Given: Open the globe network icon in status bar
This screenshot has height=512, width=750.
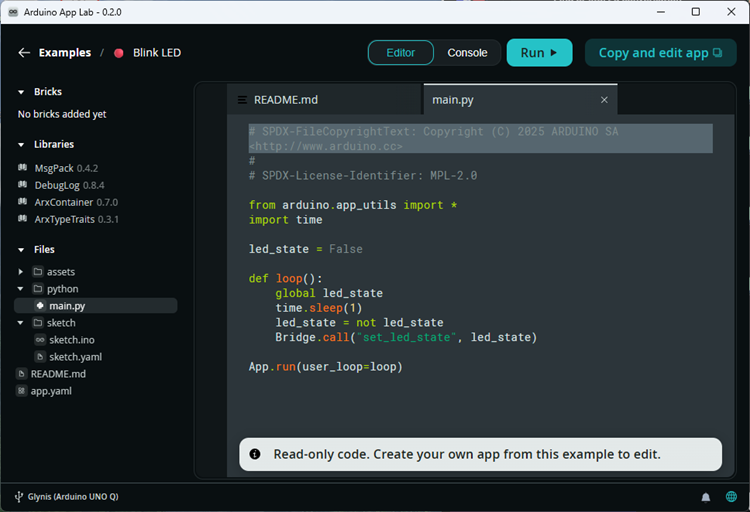Looking at the screenshot, I should (731, 497).
